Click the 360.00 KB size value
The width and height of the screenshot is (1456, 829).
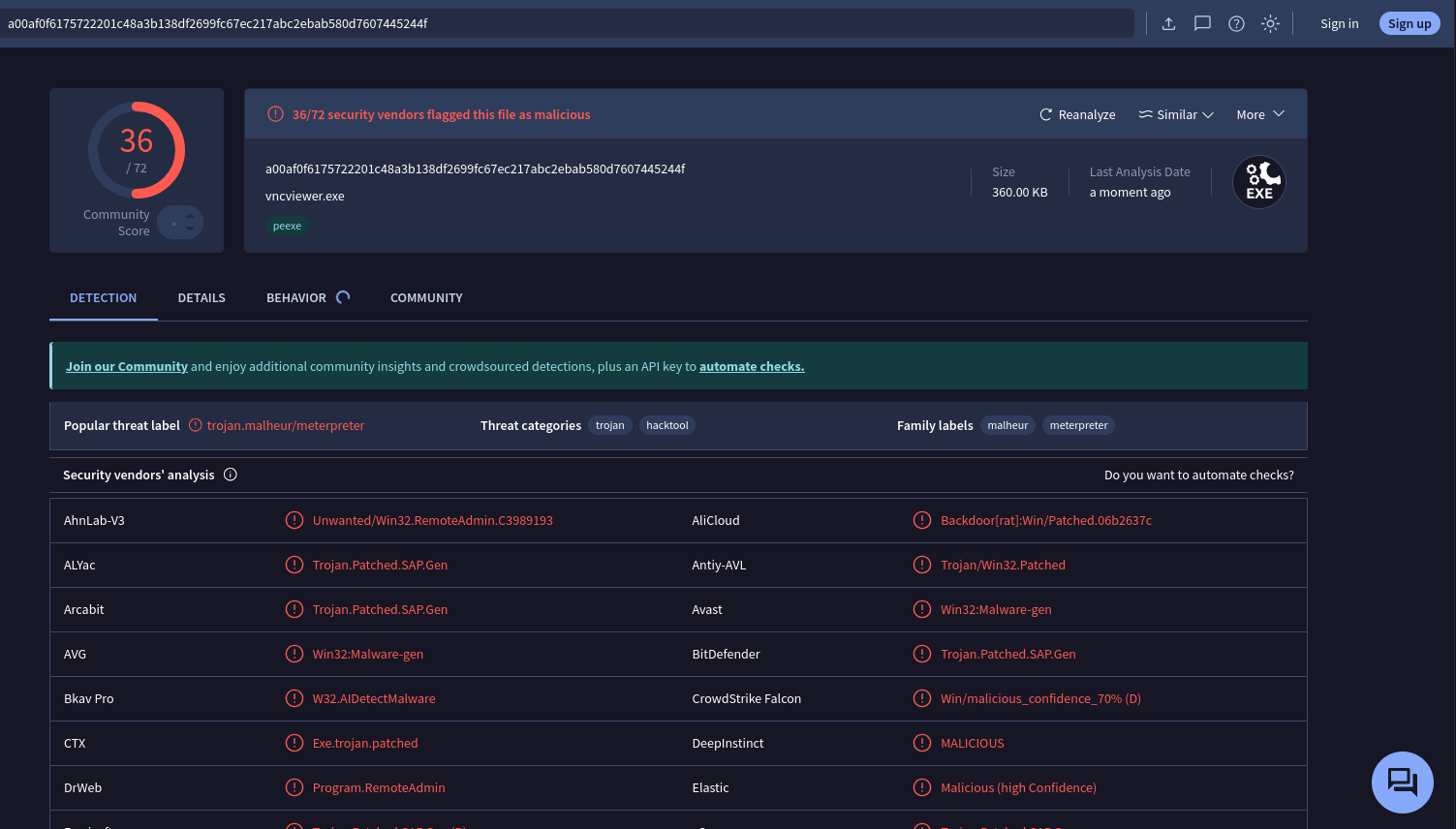click(x=1020, y=192)
